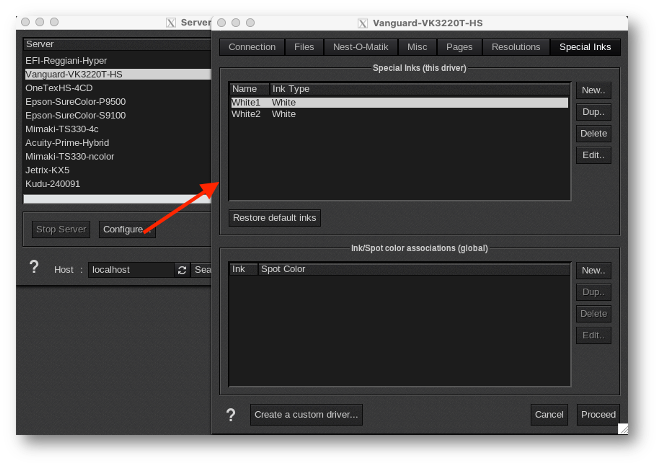Click the Spot Color column header
The height and width of the screenshot is (466, 659).
(414, 269)
